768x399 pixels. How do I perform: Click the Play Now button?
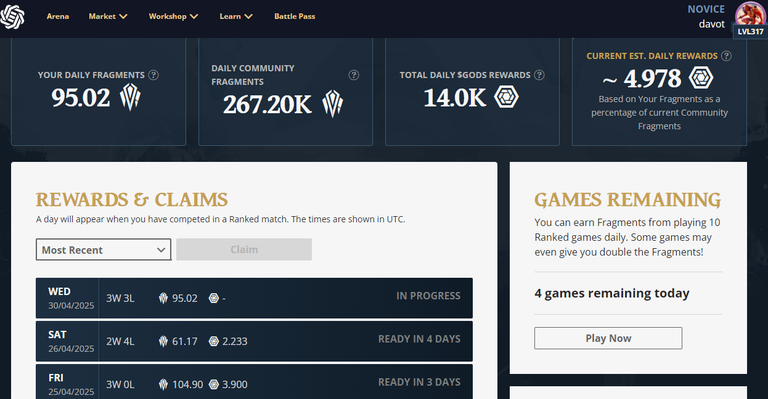[608, 338]
